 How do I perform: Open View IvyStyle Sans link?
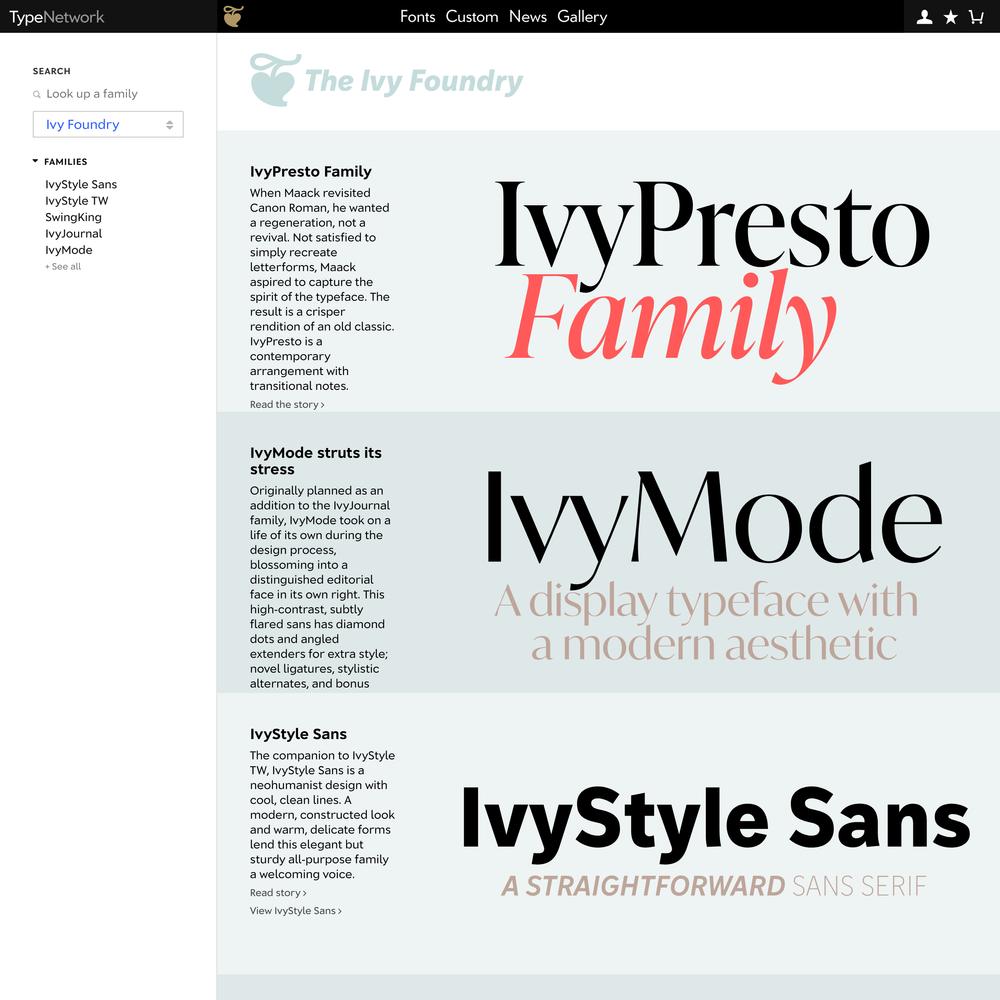(295, 911)
